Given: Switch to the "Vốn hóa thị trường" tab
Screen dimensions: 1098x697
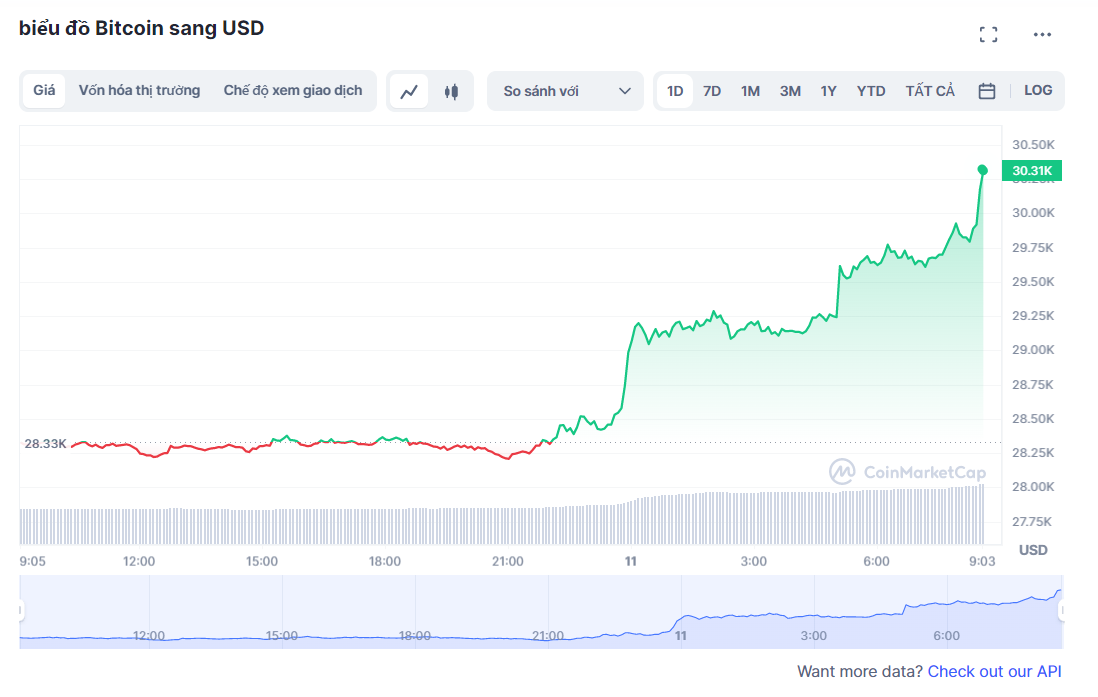Looking at the screenshot, I should click(x=139, y=90).
